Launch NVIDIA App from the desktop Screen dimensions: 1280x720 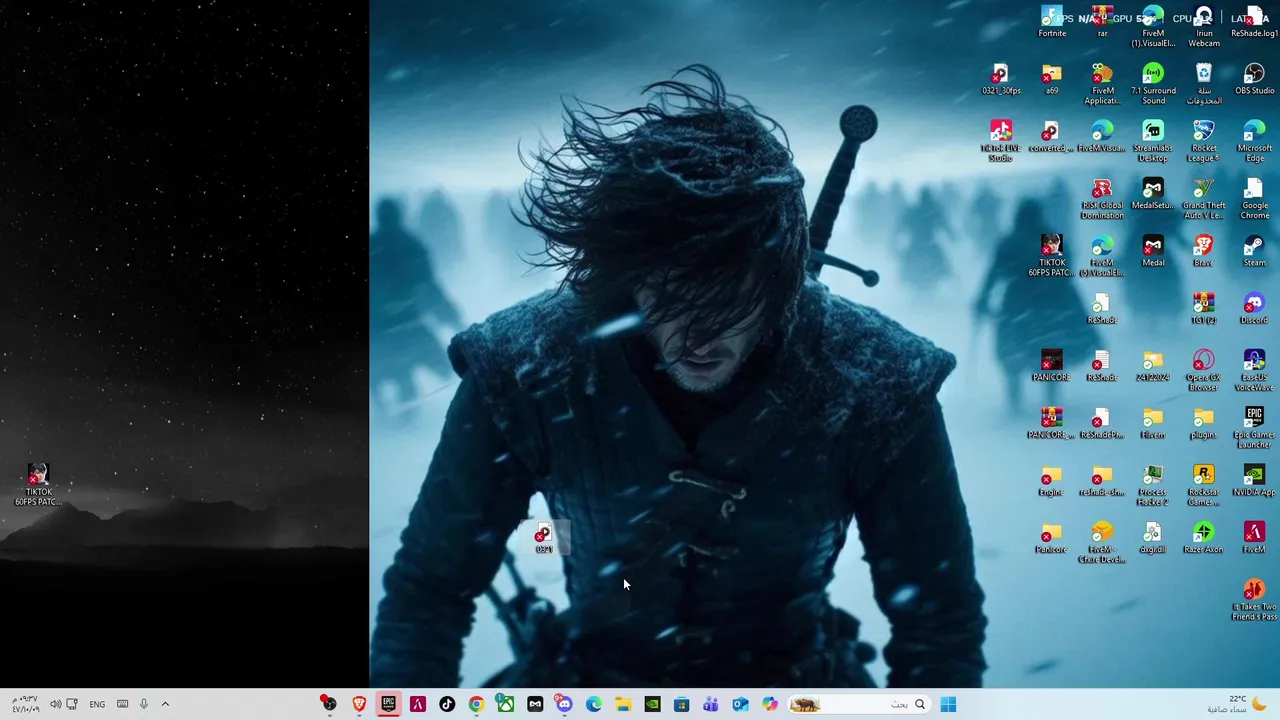(1254, 481)
